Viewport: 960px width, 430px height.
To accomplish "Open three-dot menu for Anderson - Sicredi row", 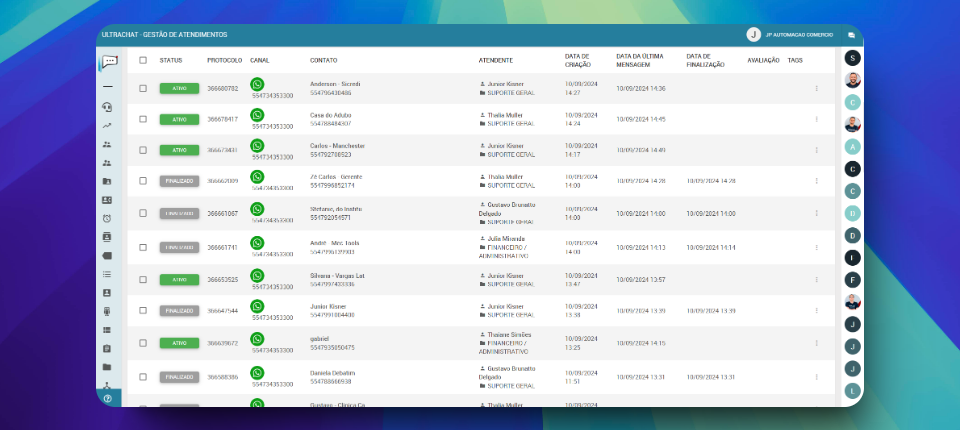I will tap(816, 89).
